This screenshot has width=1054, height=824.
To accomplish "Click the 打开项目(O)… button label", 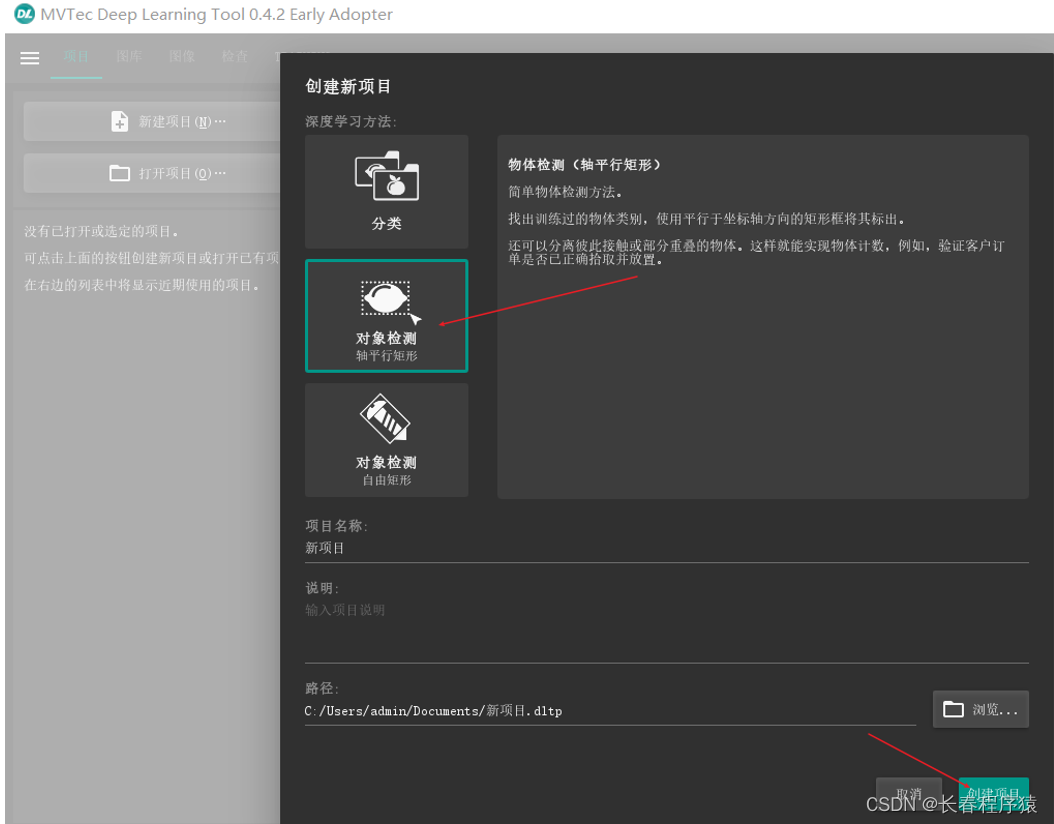I will [182, 173].
